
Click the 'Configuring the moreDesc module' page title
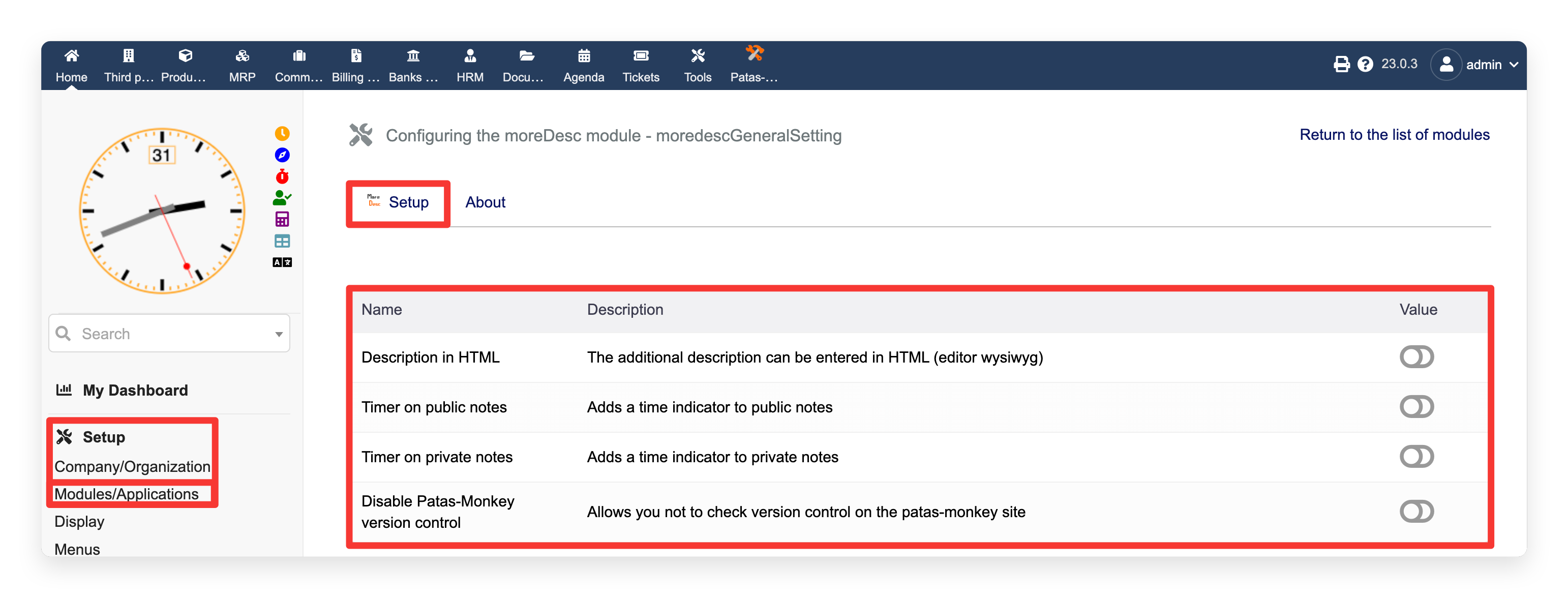pos(614,135)
